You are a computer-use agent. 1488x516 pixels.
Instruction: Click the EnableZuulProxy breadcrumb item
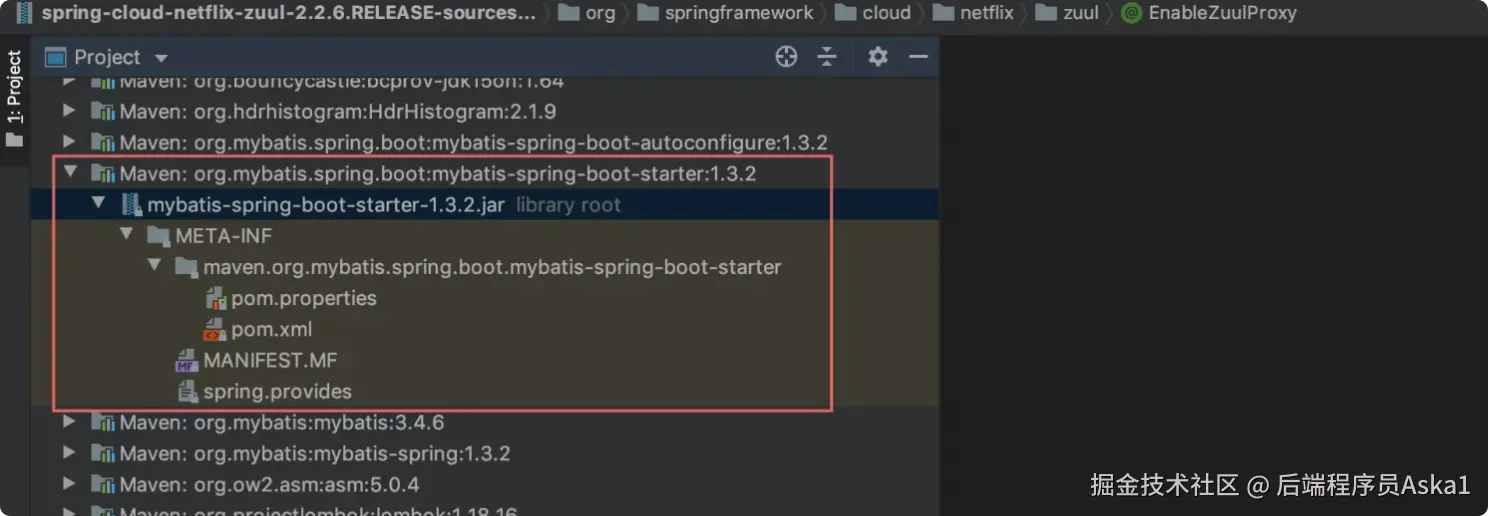tap(1209, 13)
